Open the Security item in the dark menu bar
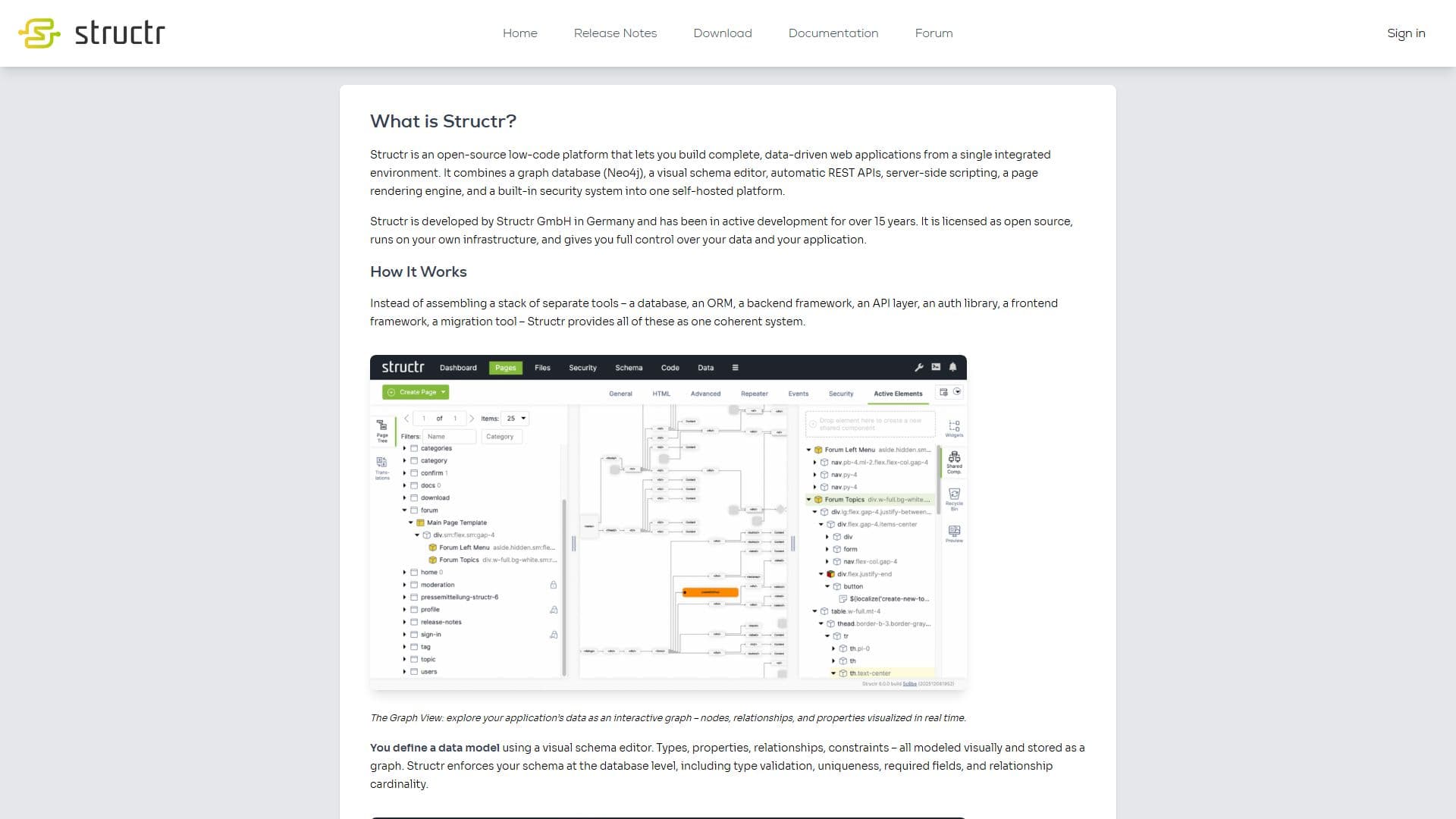 [x=582, y=368]
